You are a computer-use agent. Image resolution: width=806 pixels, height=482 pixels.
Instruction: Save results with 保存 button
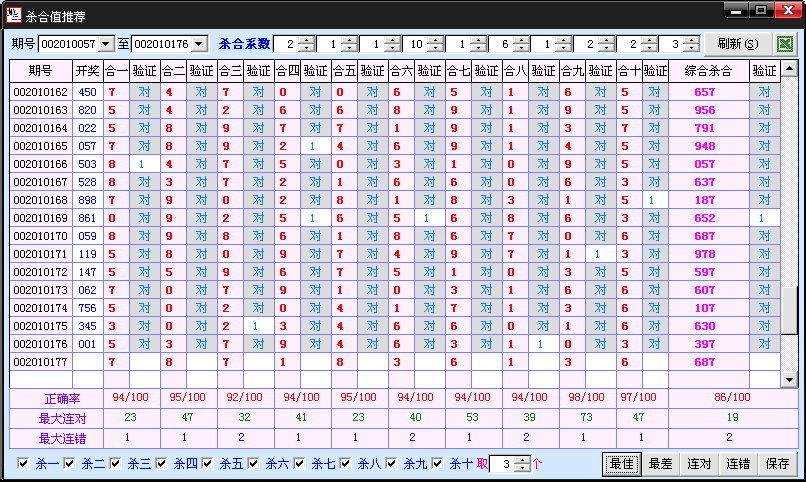pos(777,464)
